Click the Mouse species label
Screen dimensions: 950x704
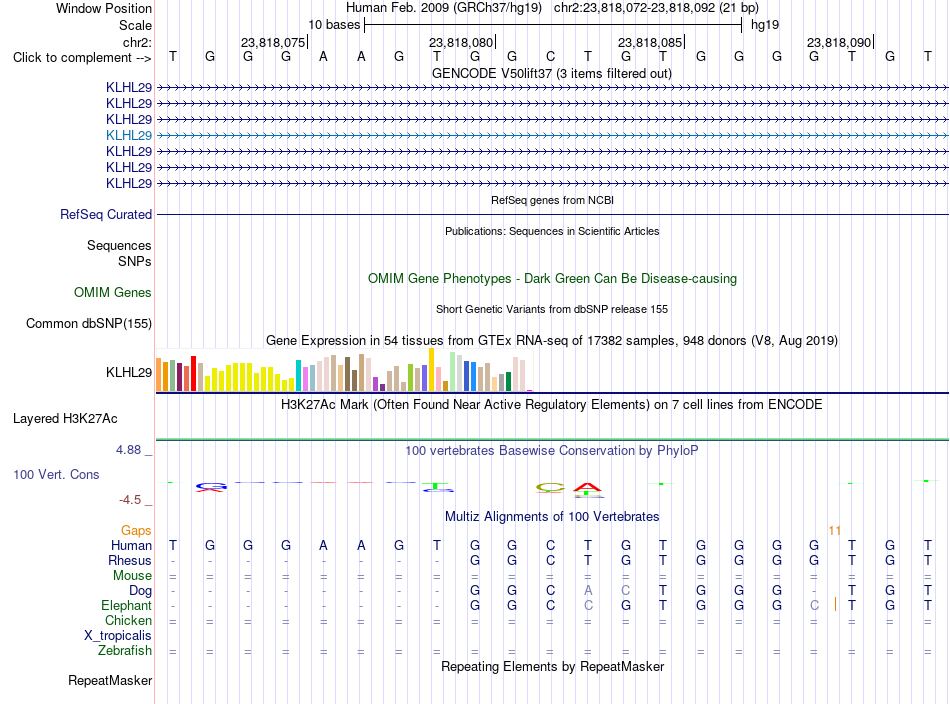132,576
